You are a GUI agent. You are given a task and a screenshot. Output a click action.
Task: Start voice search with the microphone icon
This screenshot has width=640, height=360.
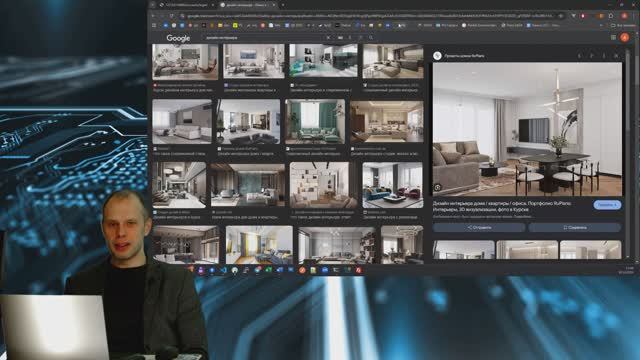coord(350,38)
